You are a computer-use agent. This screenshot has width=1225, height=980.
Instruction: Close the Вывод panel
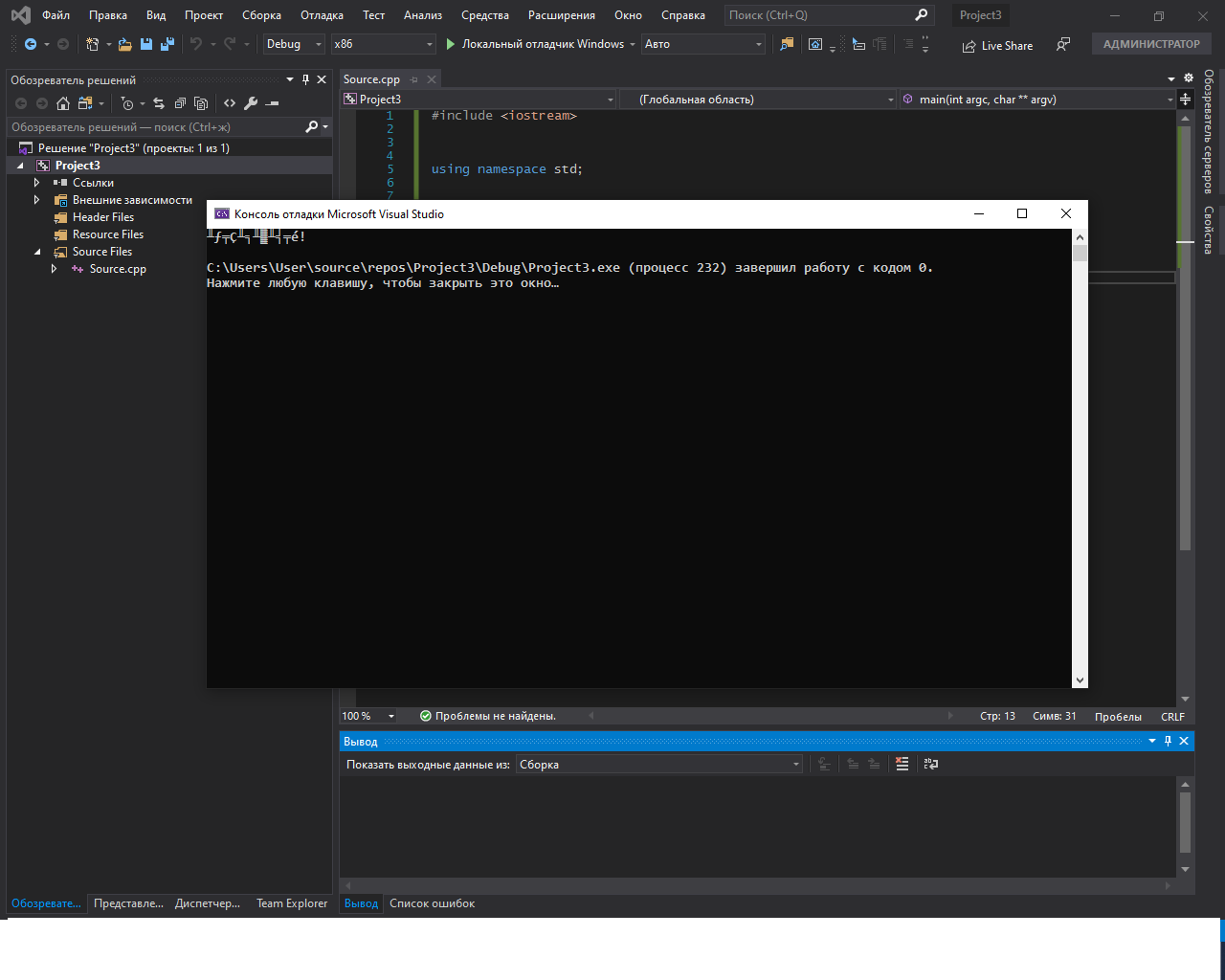tap(1184, 741)
